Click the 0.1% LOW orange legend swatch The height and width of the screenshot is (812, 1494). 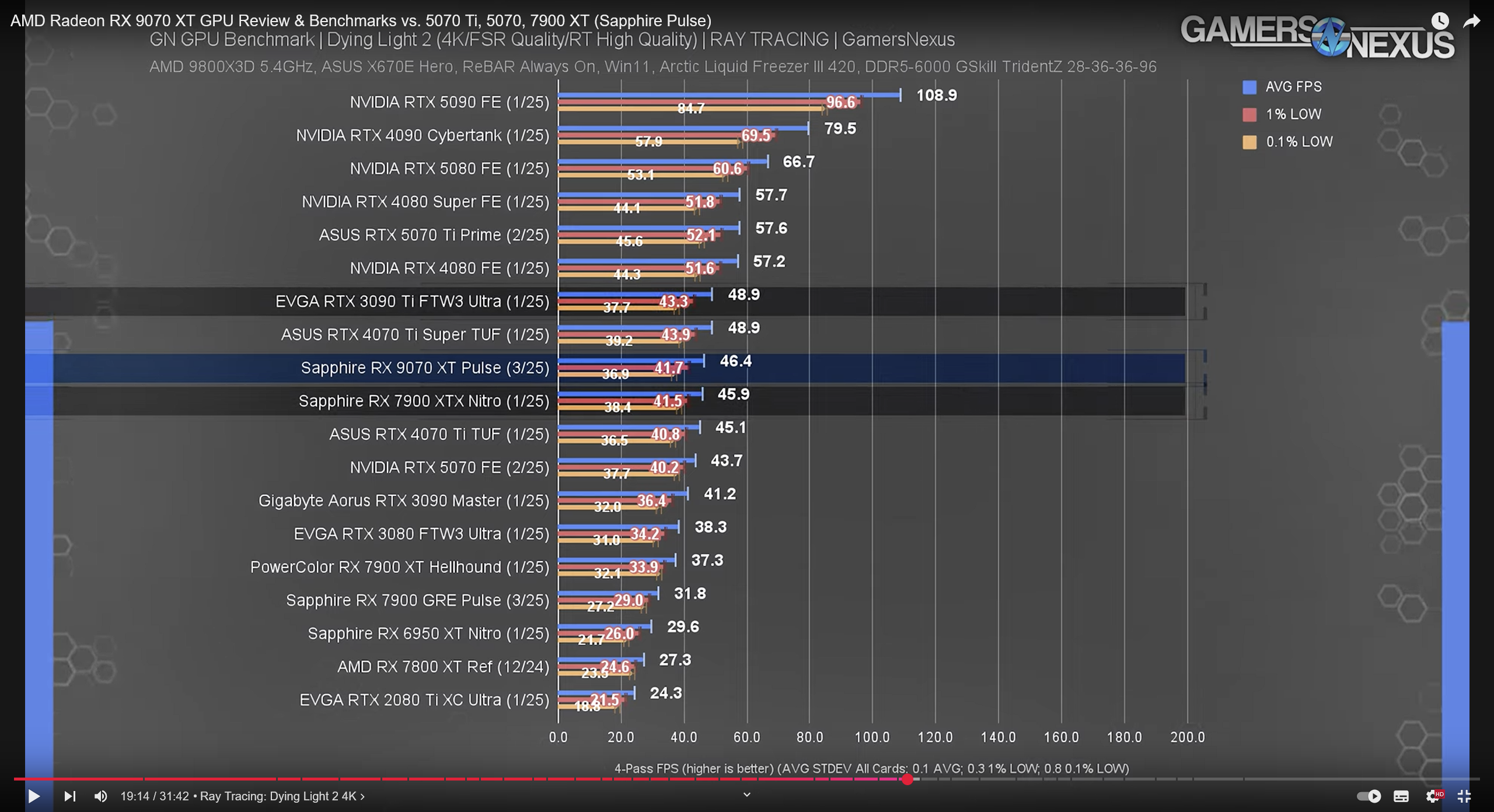tap(1249, 142)
